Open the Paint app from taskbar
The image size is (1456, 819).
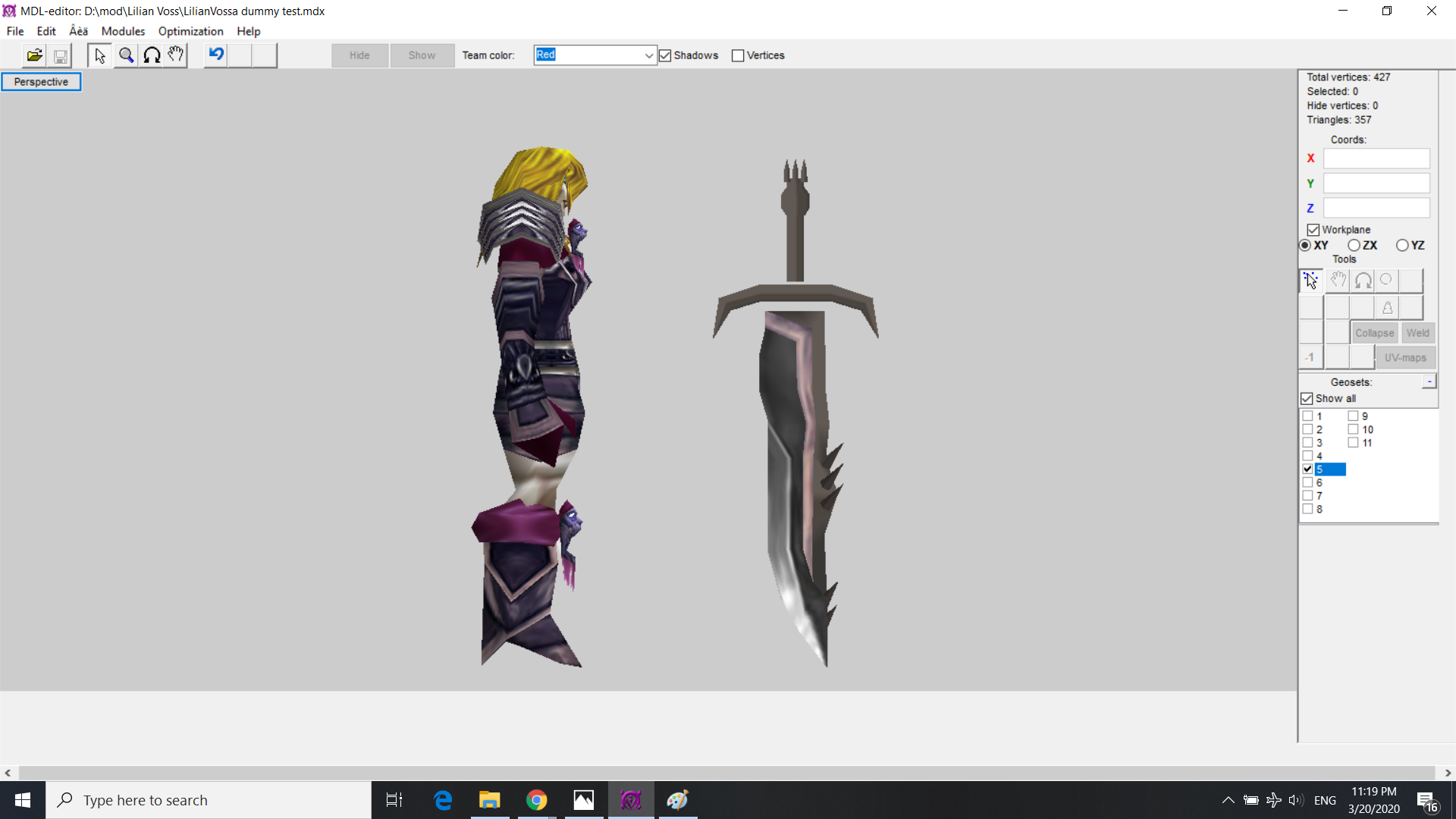point(678,800)
